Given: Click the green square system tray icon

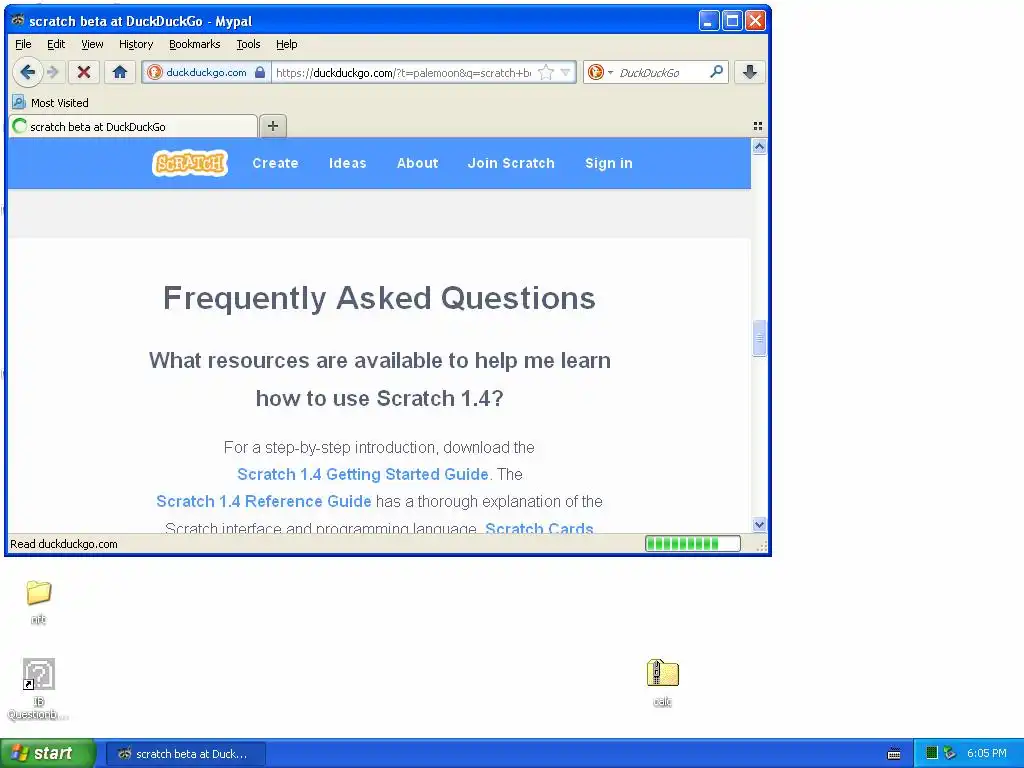Looking at the screenshot, I should [x=932, y=754].
